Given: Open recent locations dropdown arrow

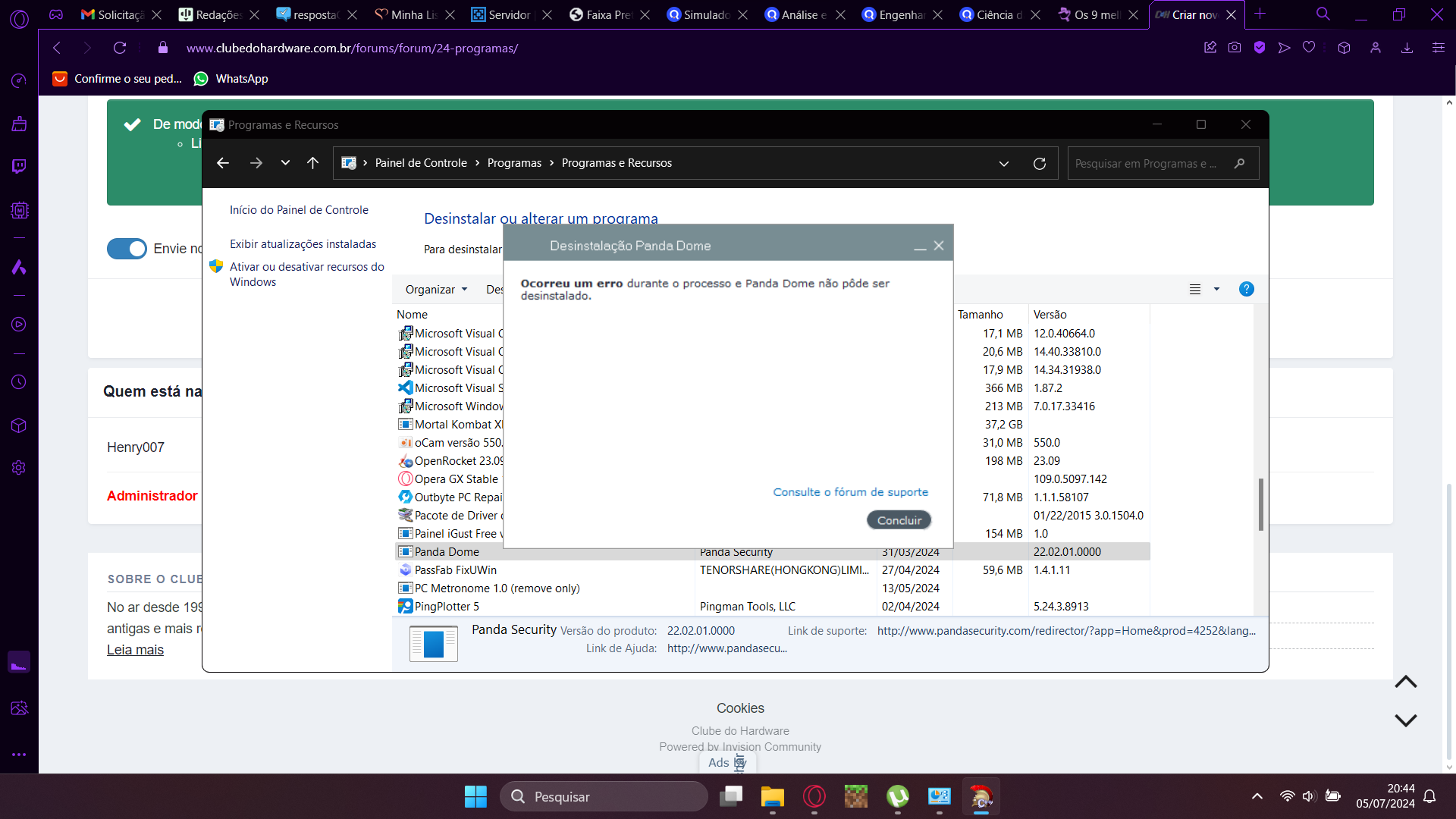Looking at the screenshot, I should click(x=285, y=163).
